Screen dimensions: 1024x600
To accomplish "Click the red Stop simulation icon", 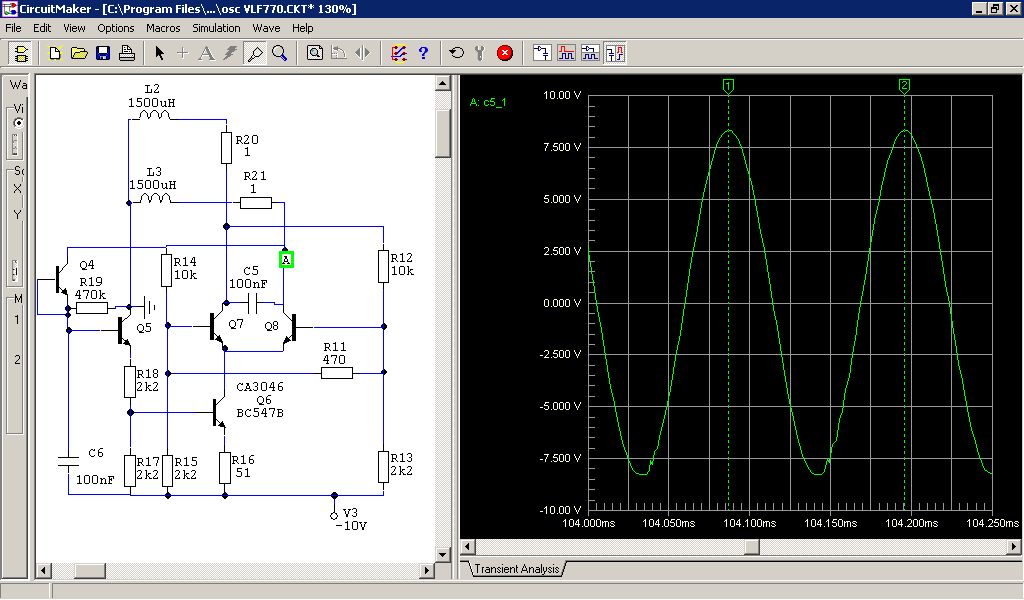I will [505, 53].
